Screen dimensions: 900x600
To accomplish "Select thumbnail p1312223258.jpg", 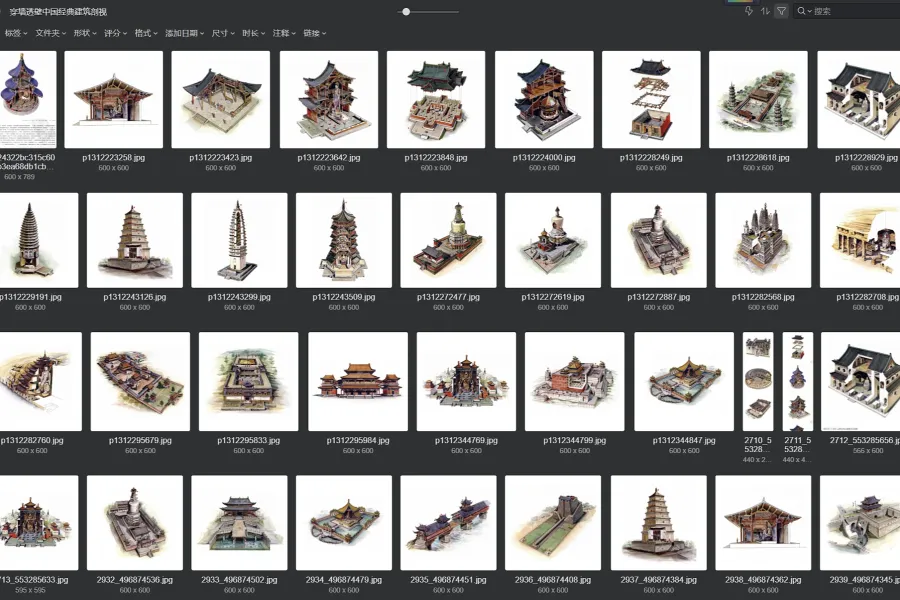I will point(114,100).
